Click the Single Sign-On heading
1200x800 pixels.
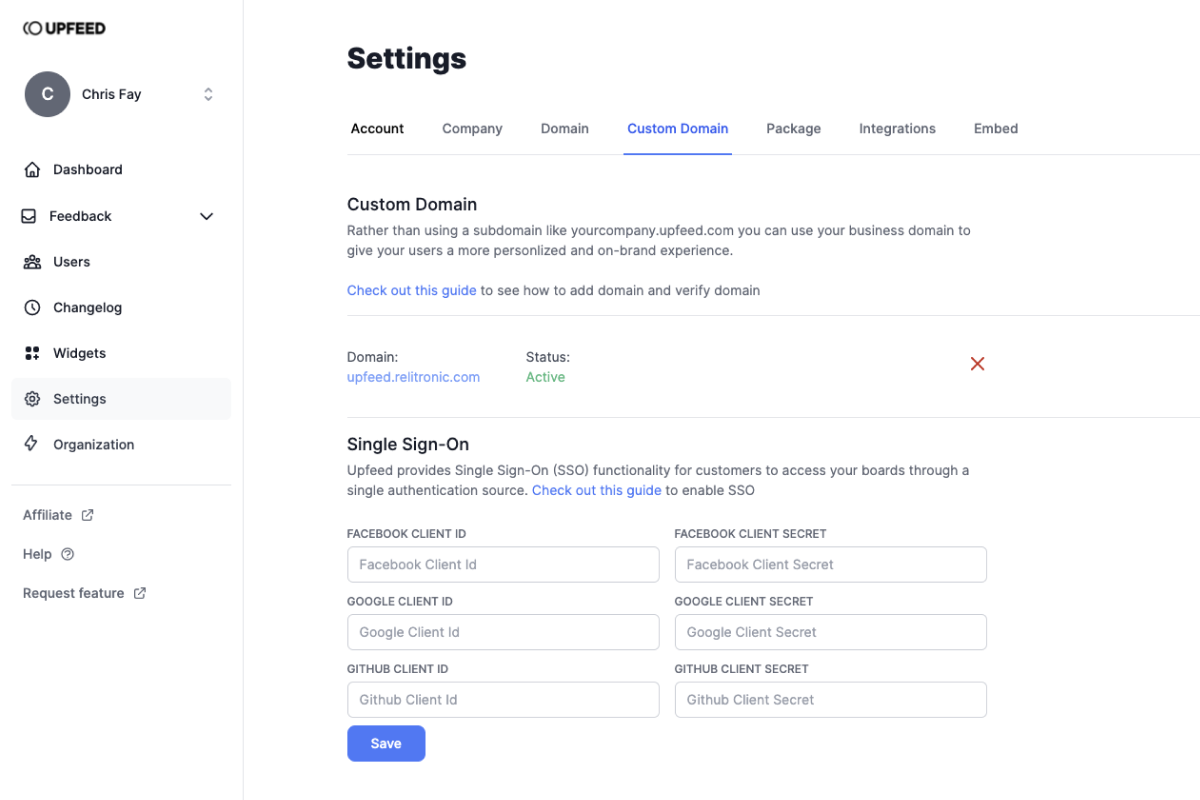tap(408, 444)
